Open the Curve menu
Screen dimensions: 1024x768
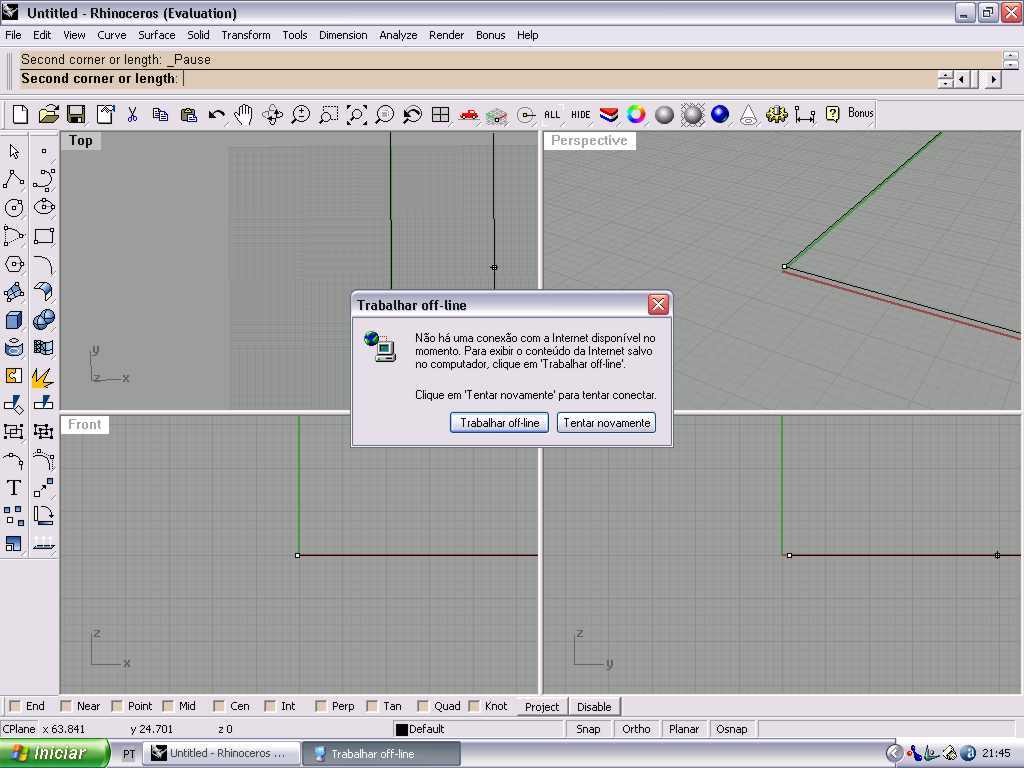click(x=112, y=35)
